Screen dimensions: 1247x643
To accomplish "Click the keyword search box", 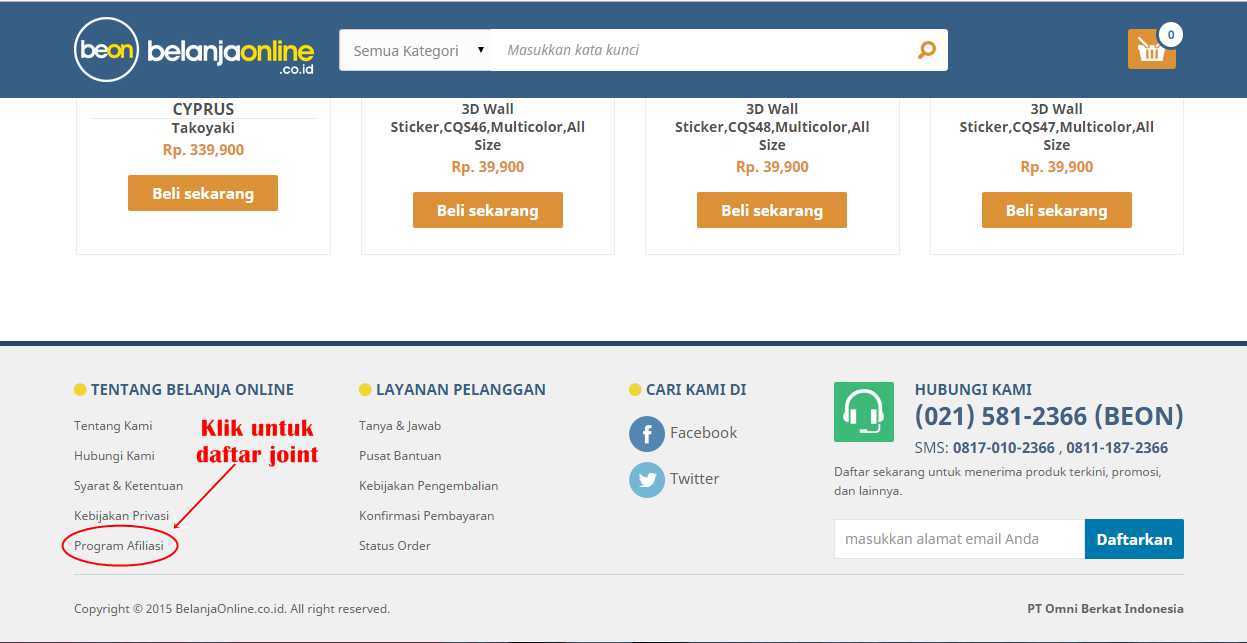I will pyautogui.click(x=700, y=48).
